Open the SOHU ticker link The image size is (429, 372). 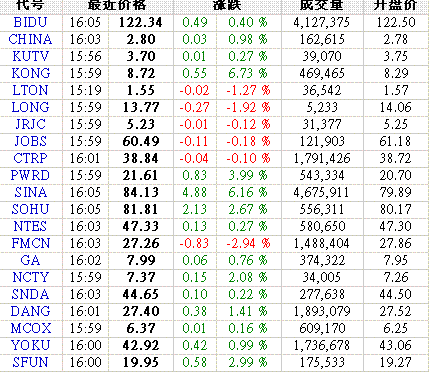click(x=30, y=209)
